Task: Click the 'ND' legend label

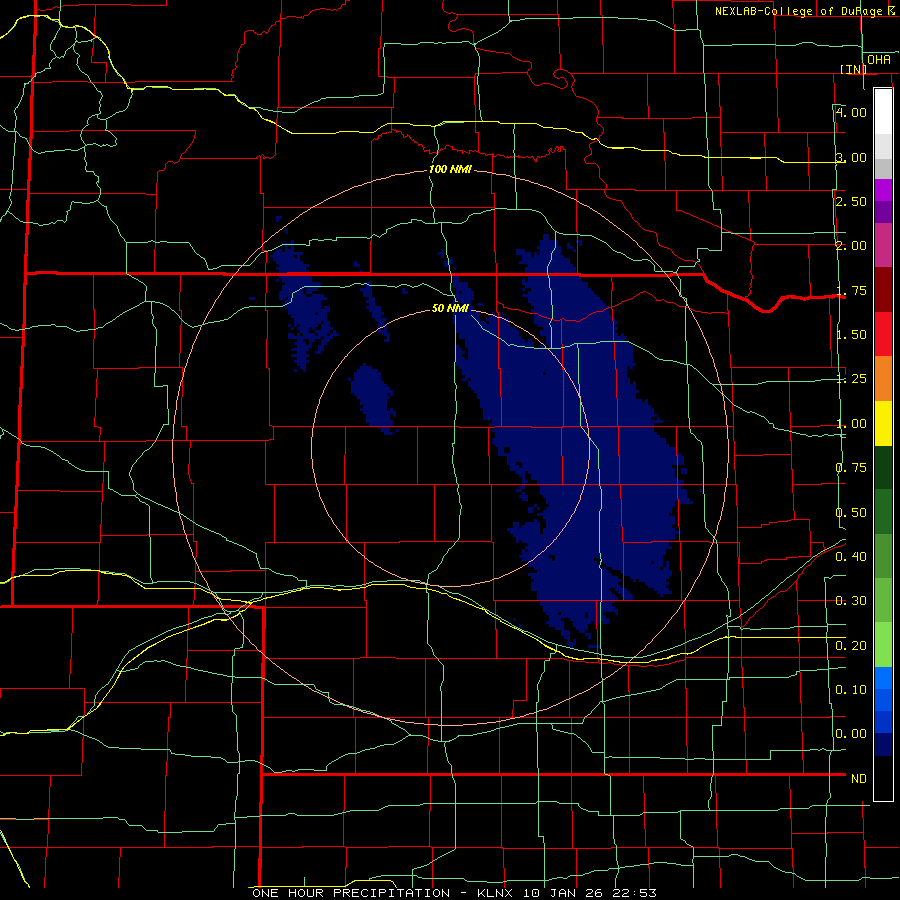Action: point(859,778)
